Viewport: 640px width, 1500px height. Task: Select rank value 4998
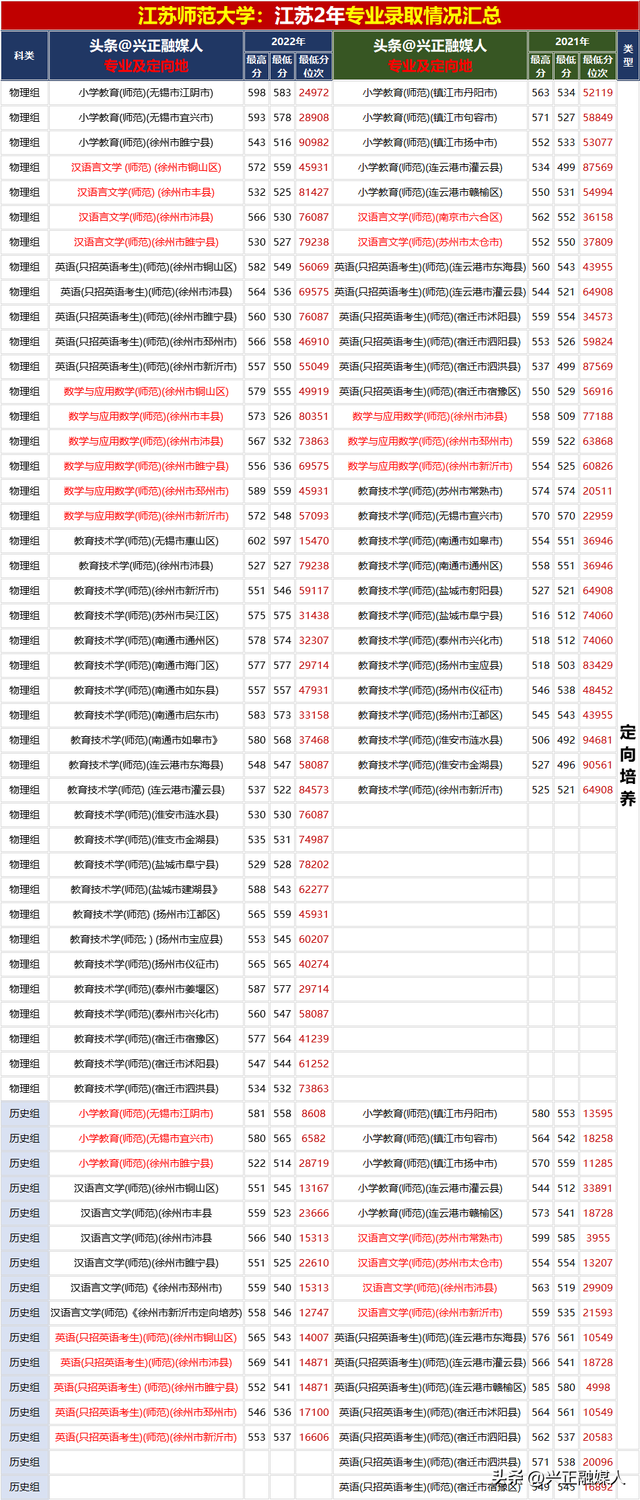click(x=598, y=1387)
